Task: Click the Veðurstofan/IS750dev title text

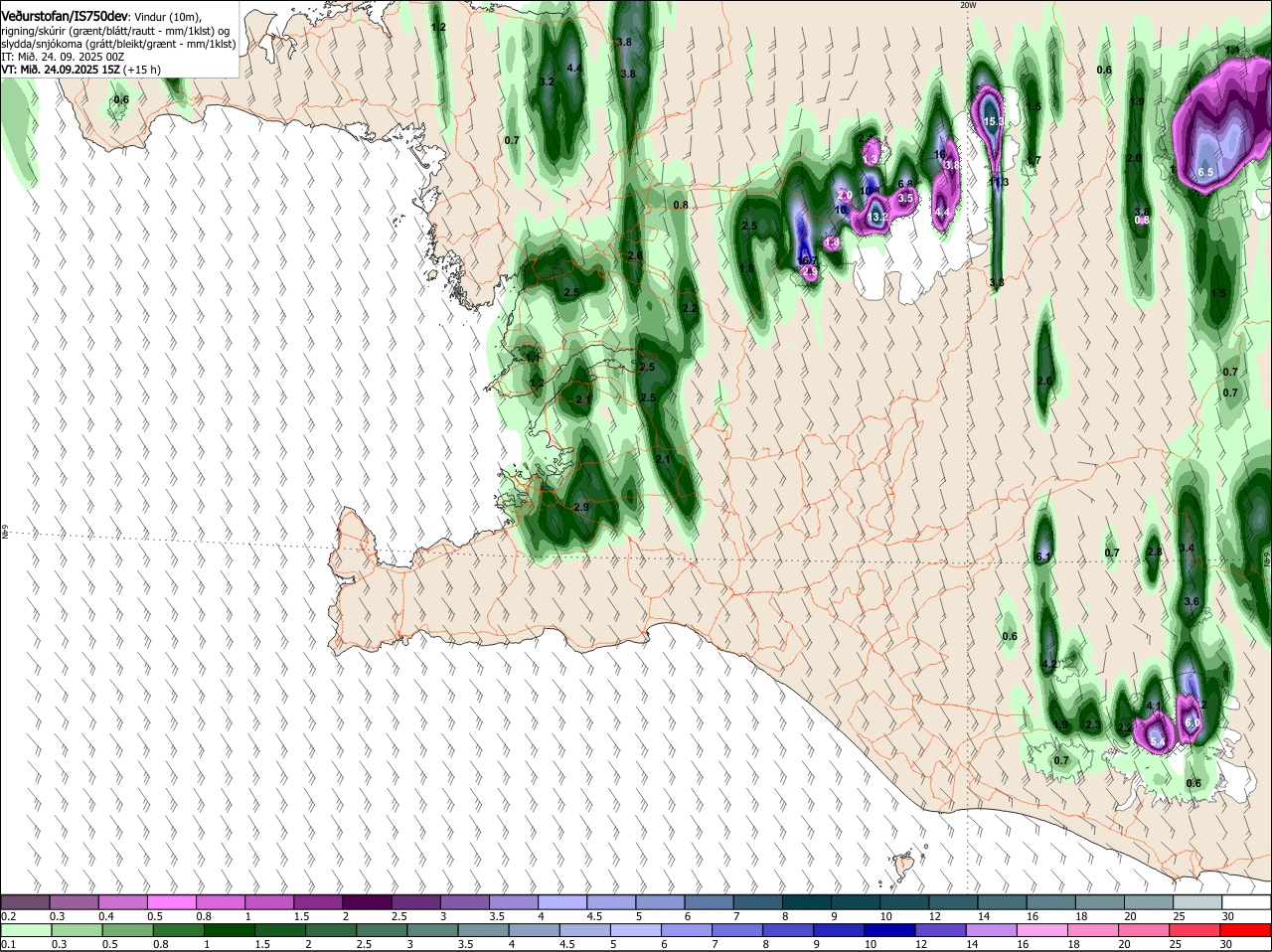Action: [x=65, y=16]
